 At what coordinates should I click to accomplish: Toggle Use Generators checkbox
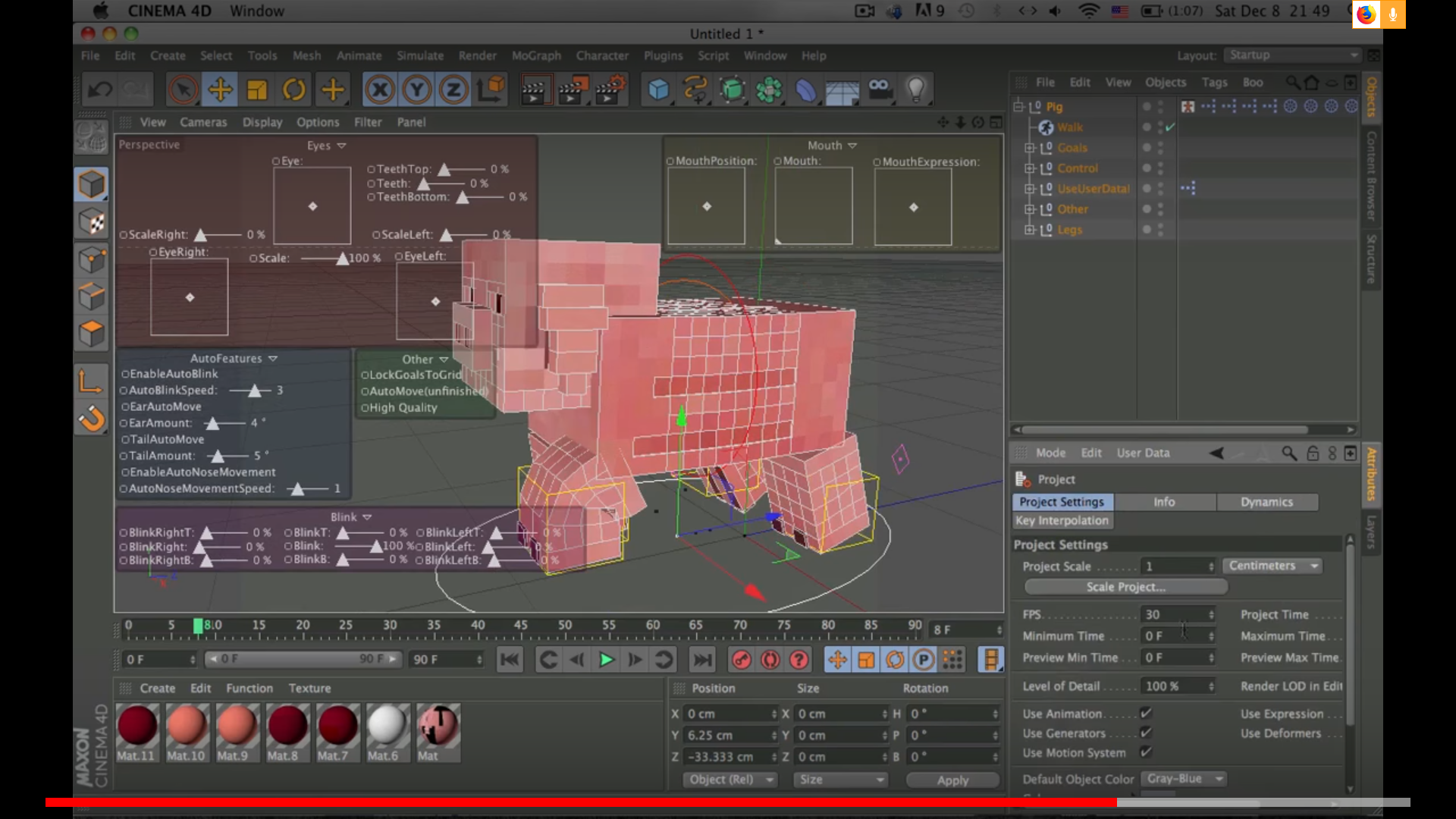(x=1146, y=733)
